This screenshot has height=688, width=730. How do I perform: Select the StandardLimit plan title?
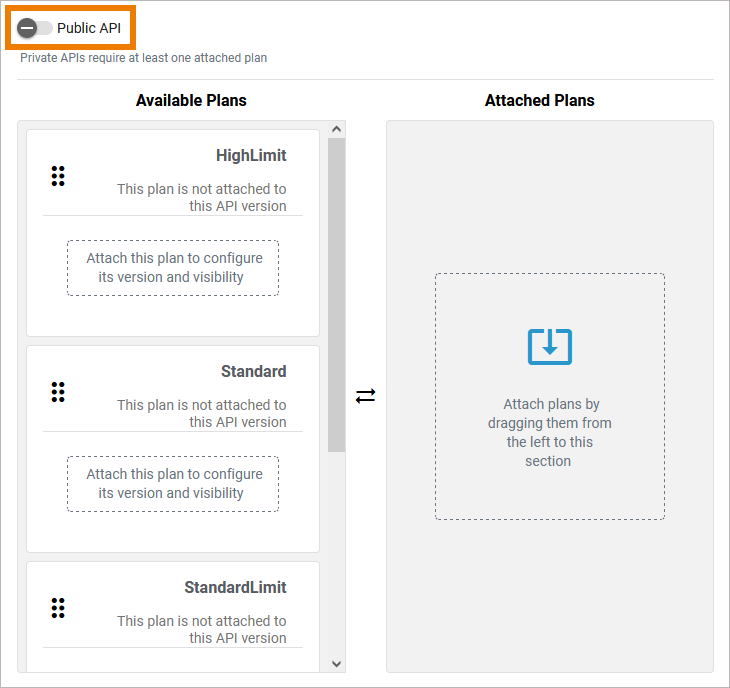235,588
